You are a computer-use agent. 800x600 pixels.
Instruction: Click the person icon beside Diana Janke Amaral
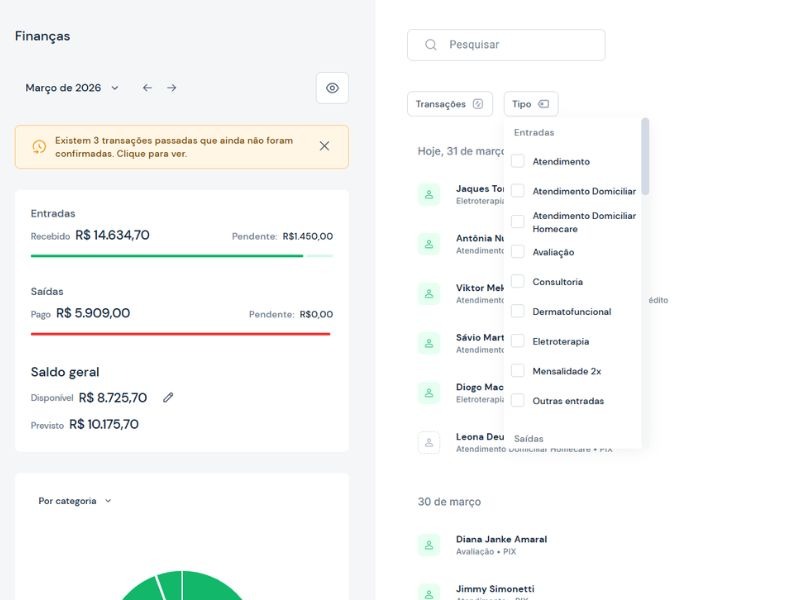[x=429, y=545]
